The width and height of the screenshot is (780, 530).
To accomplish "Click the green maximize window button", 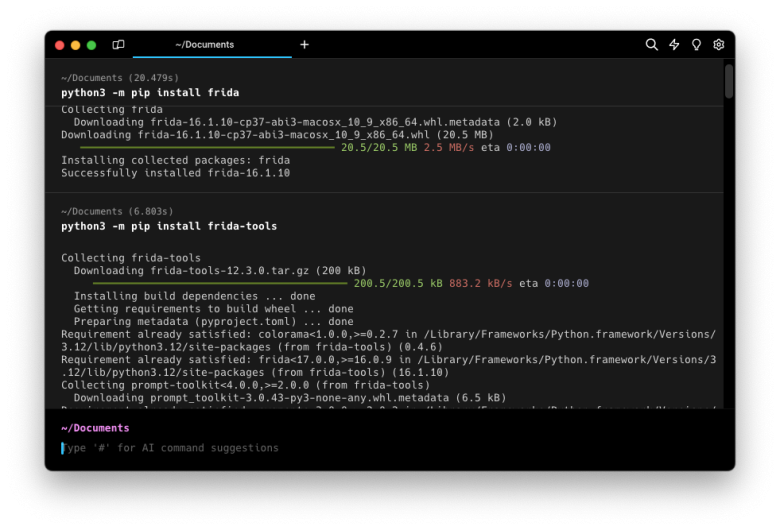I will point(92,45).
